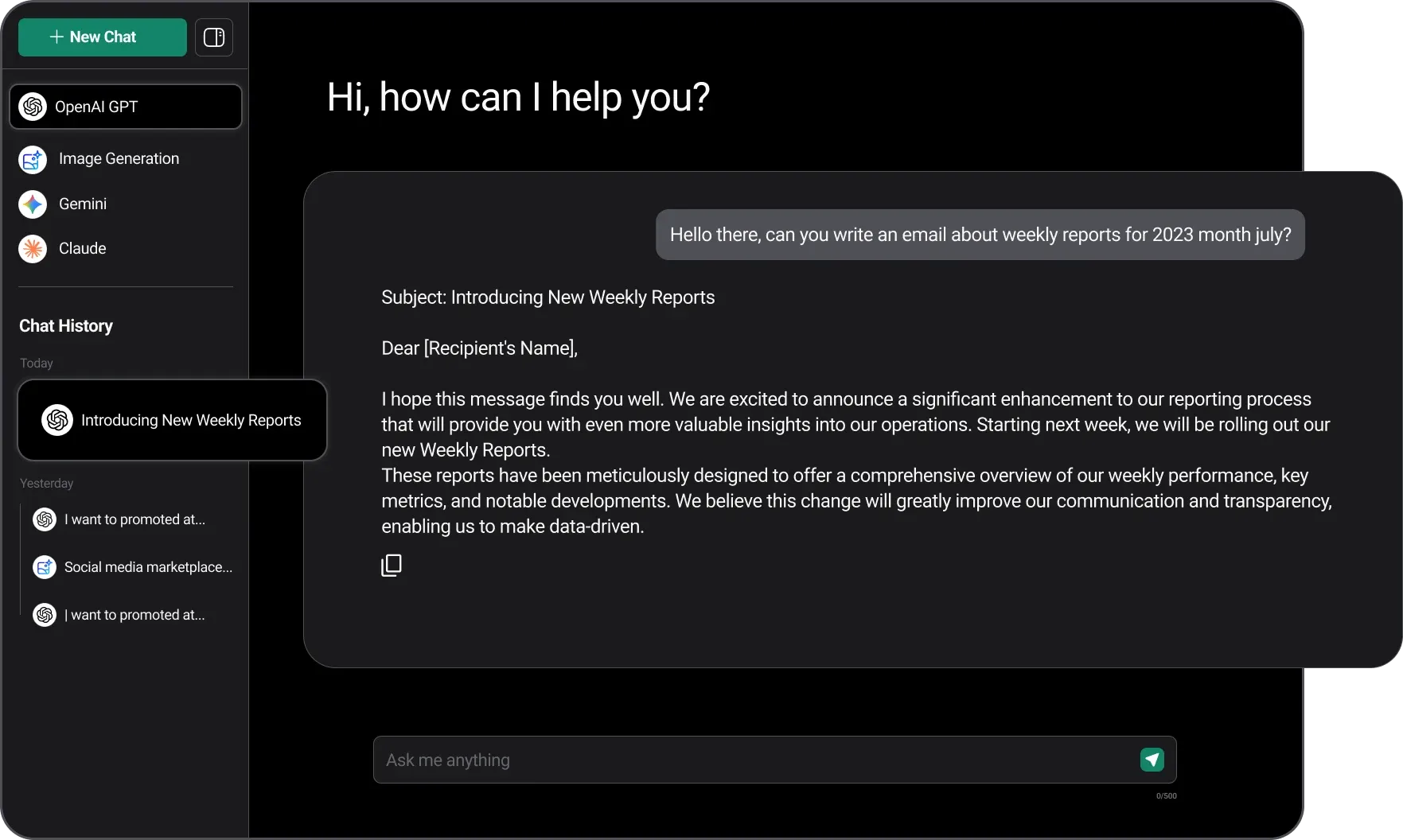Click the Ask me anything input field
Viewport: 1403px width, 840px height.
pyautogui.click(x=756, y=760)
